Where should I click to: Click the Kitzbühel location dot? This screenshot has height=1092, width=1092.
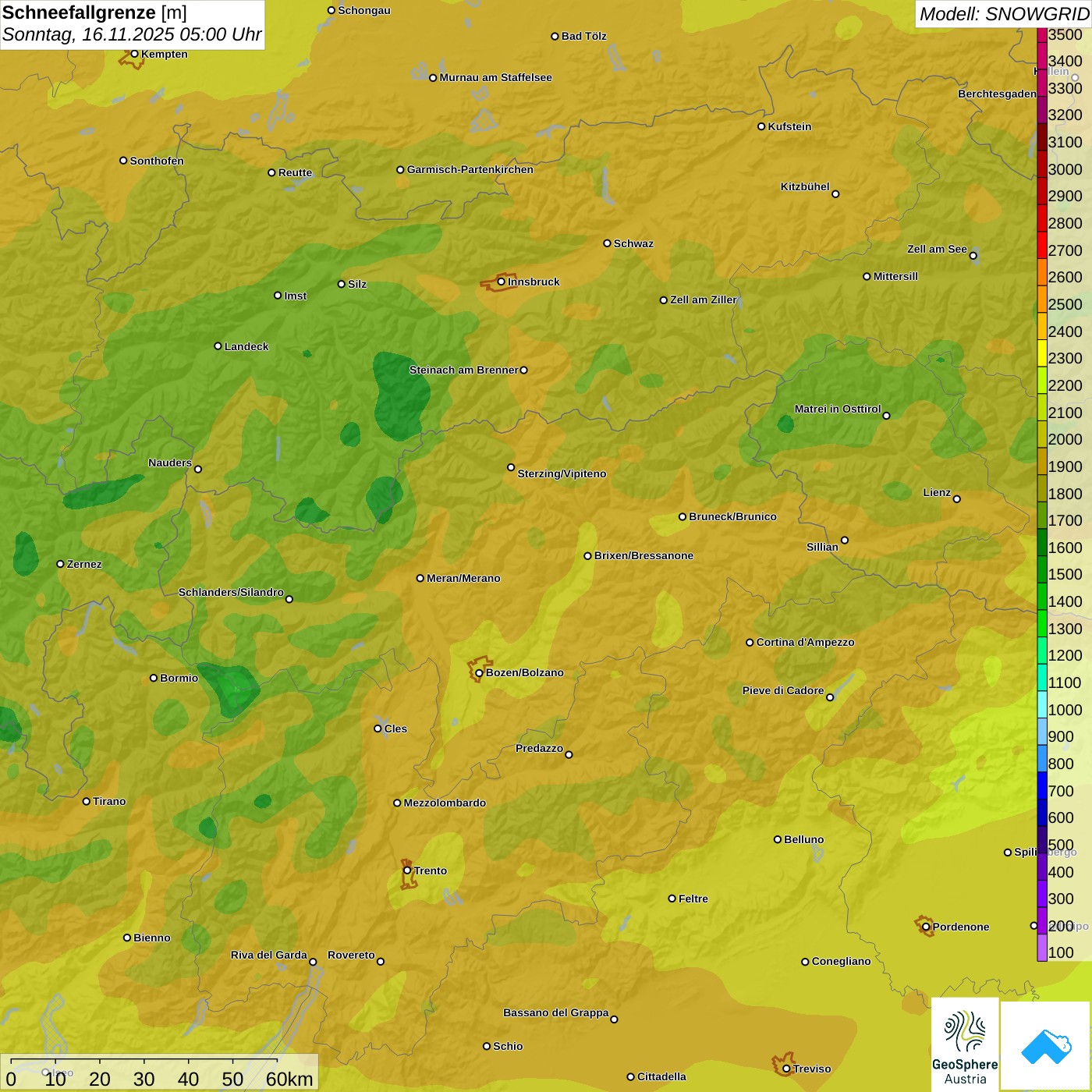pos(835,193)
